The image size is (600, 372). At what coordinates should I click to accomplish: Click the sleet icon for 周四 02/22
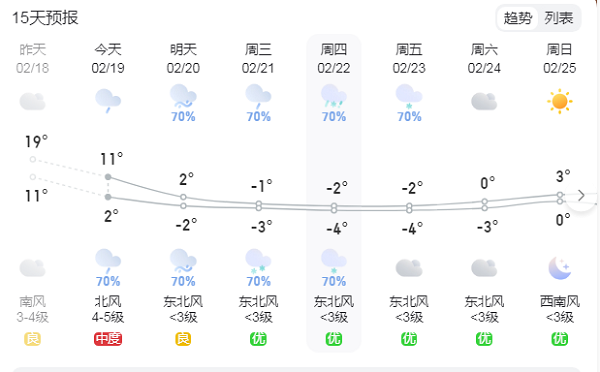334,96
